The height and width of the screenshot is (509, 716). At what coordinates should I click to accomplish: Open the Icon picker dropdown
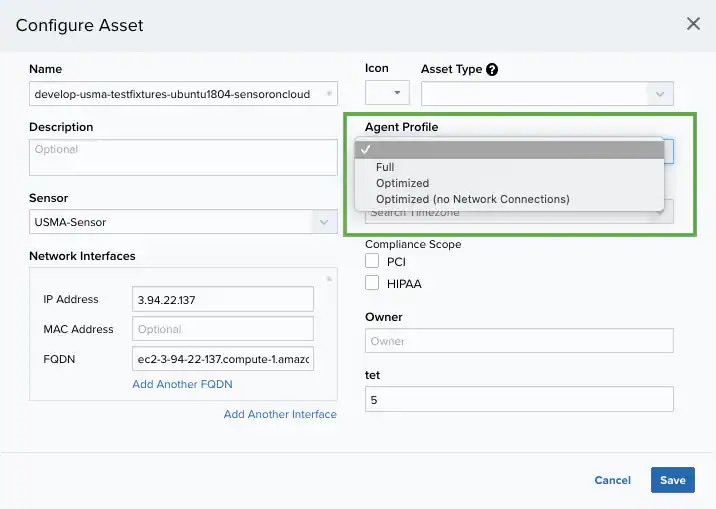(387, 94)
